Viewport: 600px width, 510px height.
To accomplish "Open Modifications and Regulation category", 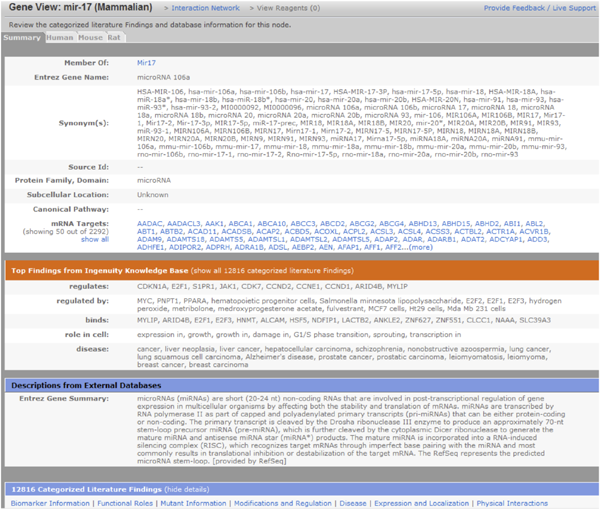I will tap(283, 503).
